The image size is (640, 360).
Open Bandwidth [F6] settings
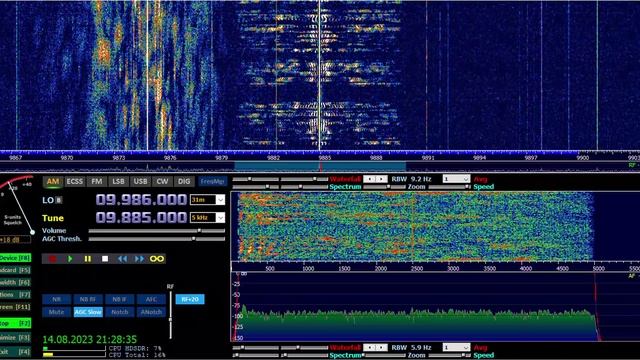click(x=15, y=282)
